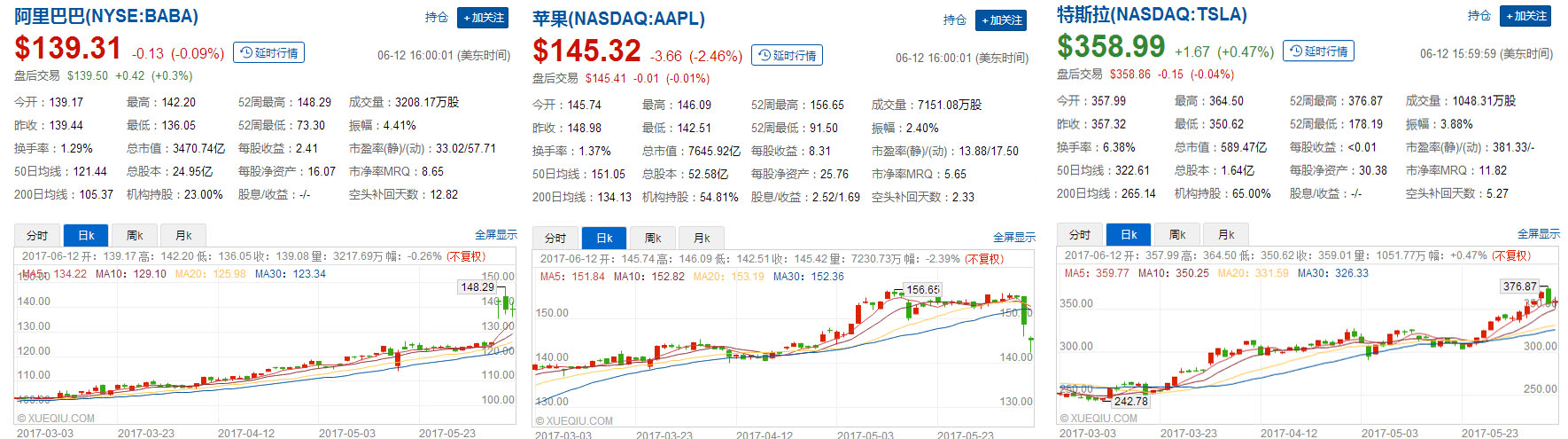Switch BABA chart to 周k tab
This screenshot has width=1568, height=439.
pos(135,235)
